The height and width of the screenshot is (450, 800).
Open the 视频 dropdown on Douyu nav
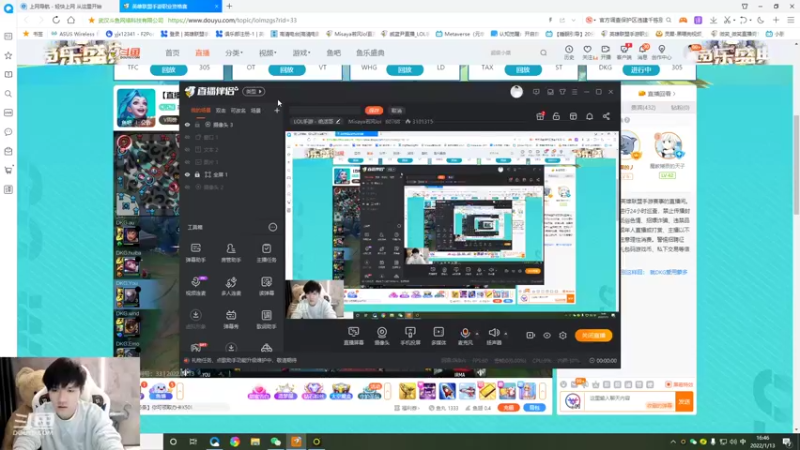pos(267,53)
